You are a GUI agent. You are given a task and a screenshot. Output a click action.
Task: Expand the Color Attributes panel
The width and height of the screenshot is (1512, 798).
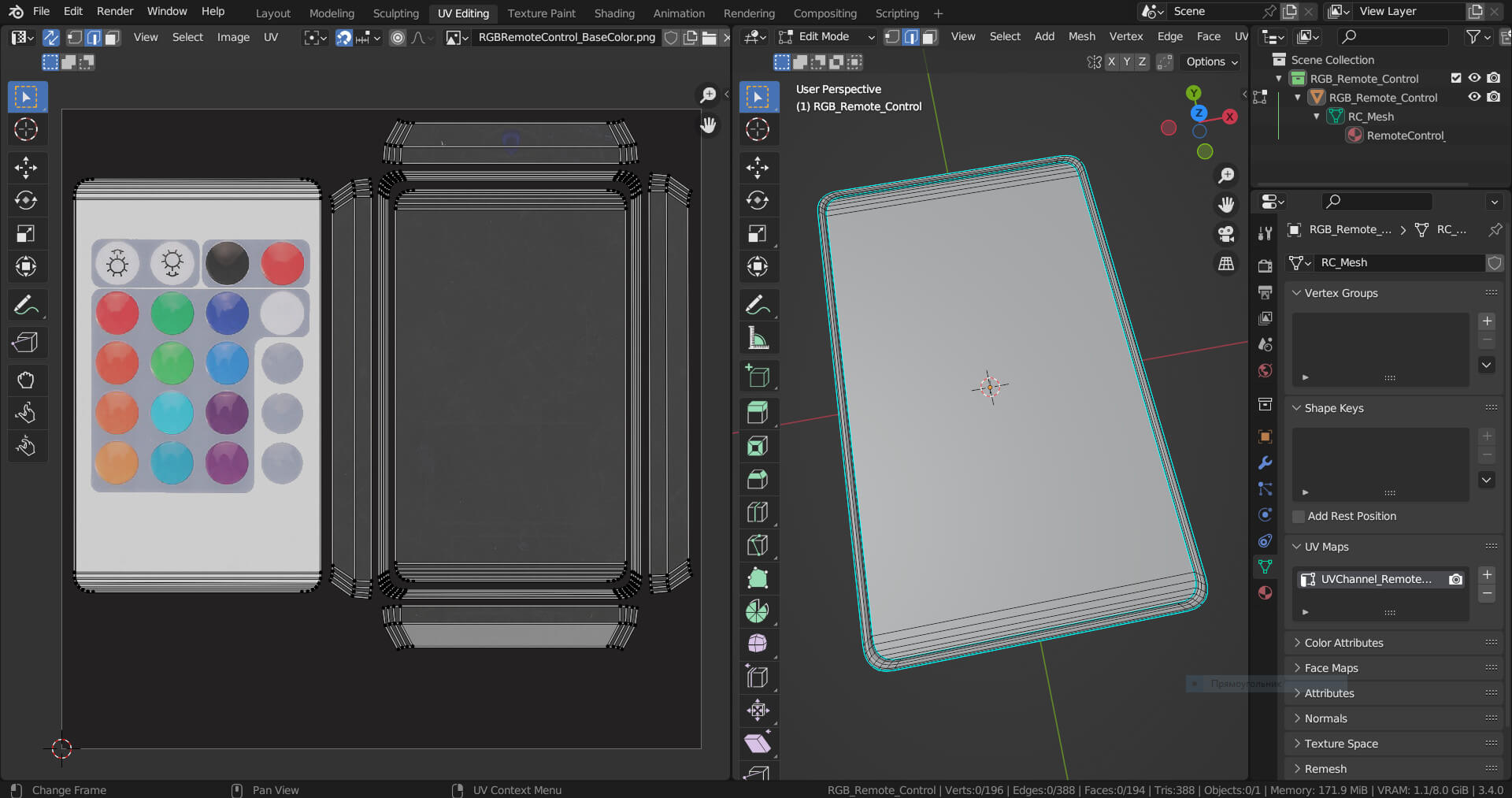point(1343,643)
